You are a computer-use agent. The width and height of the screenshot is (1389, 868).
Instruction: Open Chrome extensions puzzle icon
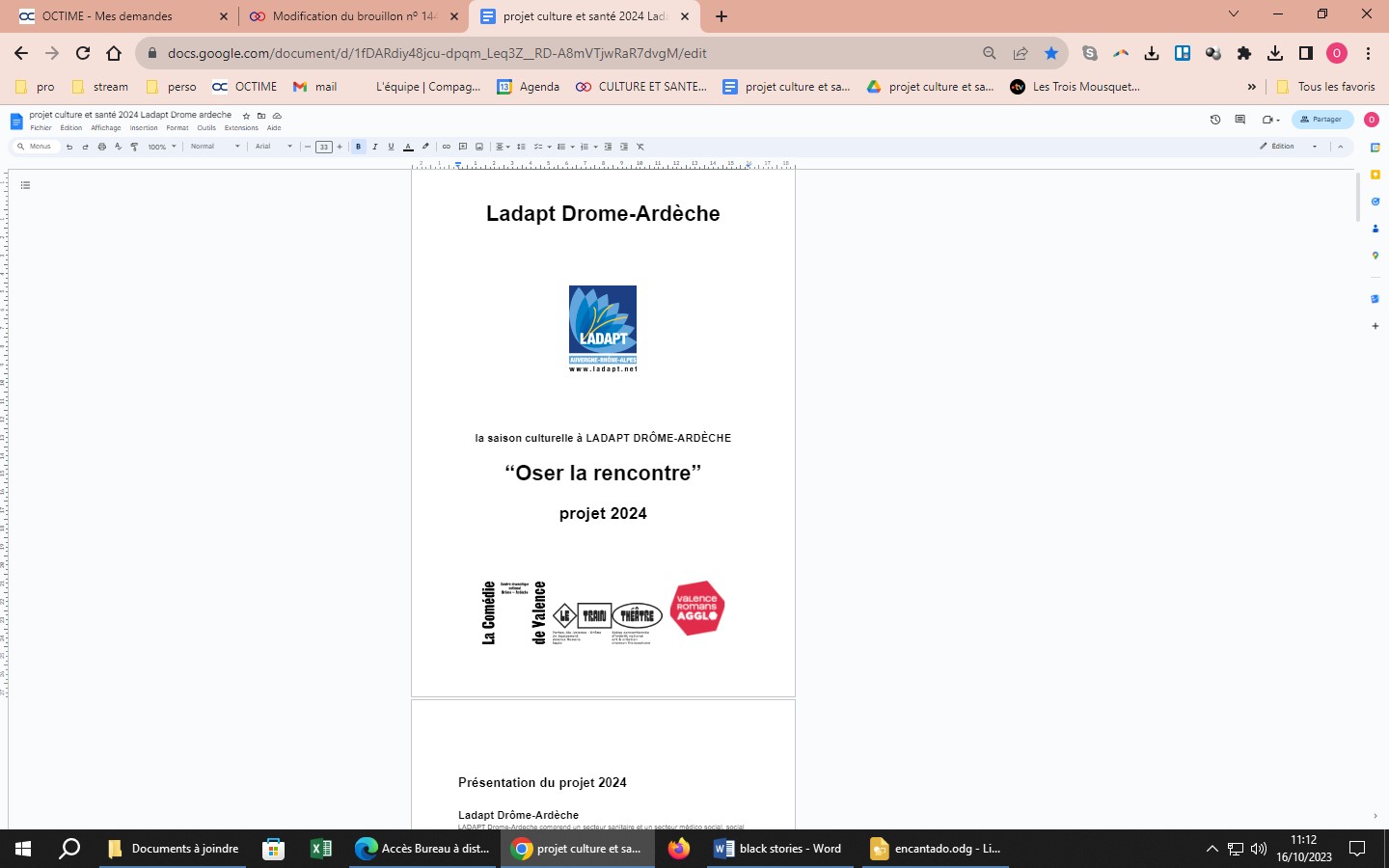pos(1244,53)
